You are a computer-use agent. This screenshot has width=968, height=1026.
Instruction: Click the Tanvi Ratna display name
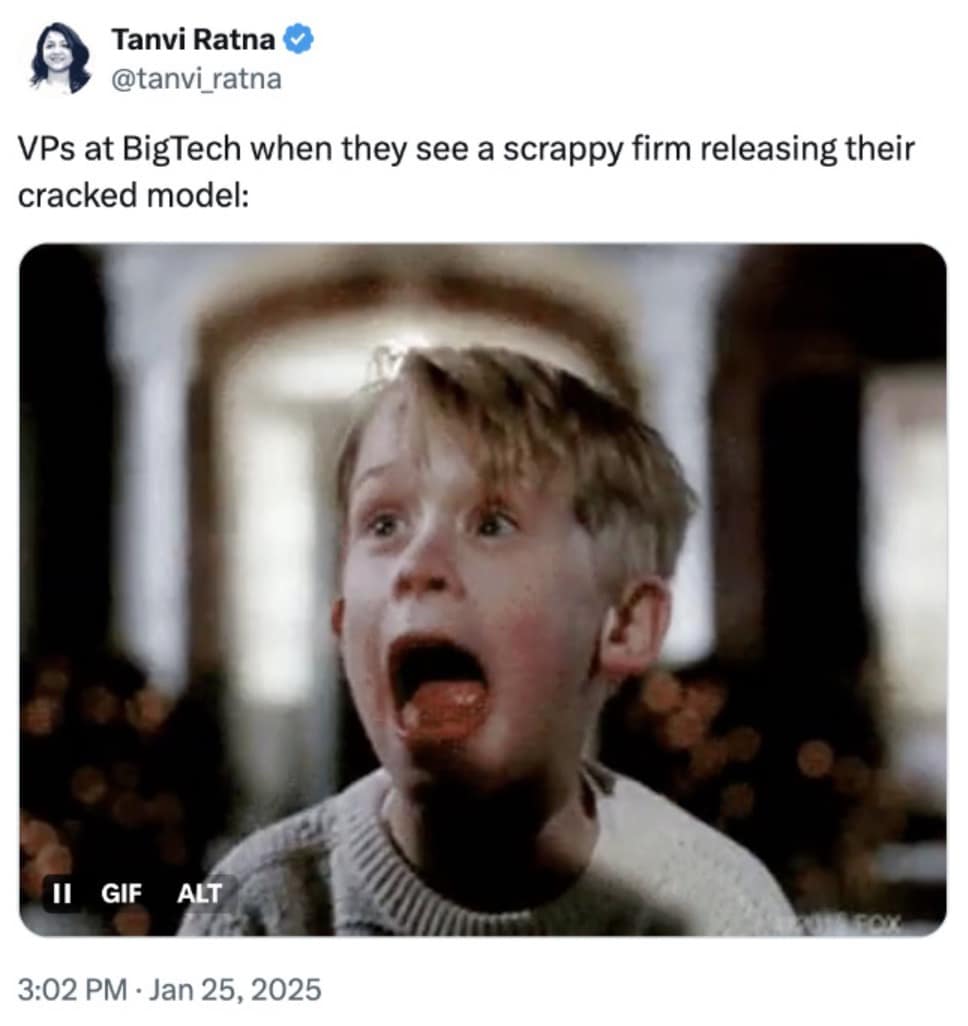[x=193, y=39]
